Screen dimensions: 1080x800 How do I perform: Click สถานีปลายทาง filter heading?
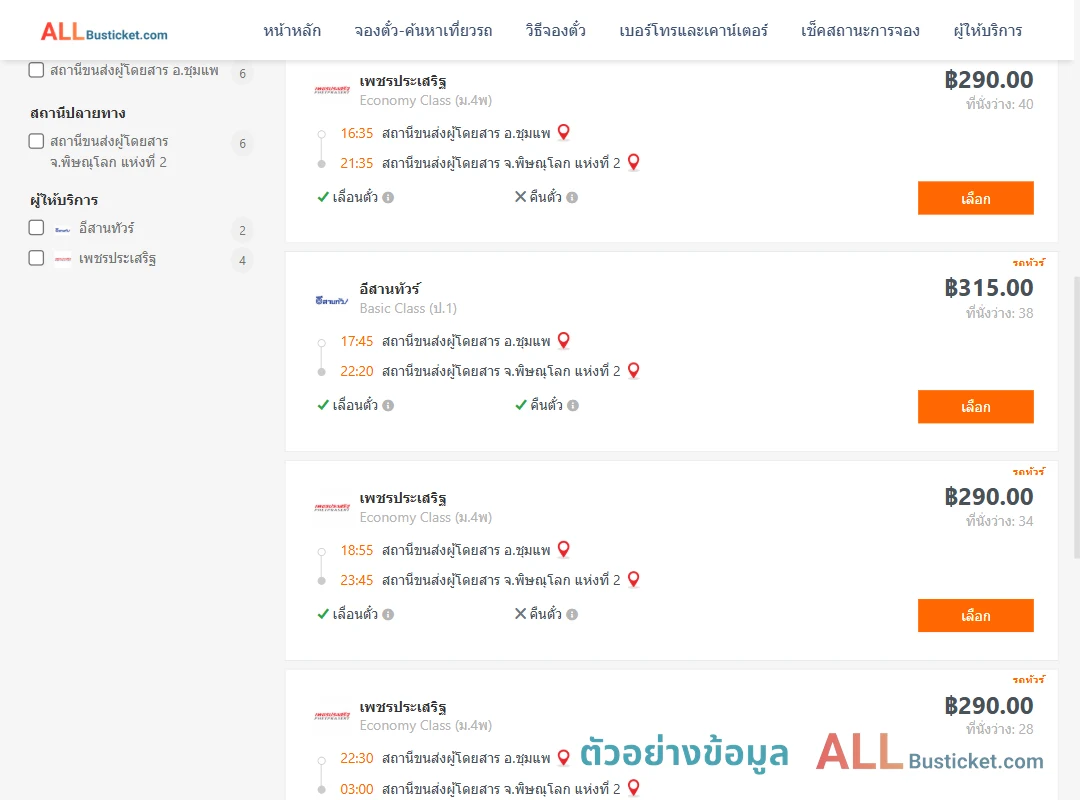pyautogui.click(x=78, y=113)
